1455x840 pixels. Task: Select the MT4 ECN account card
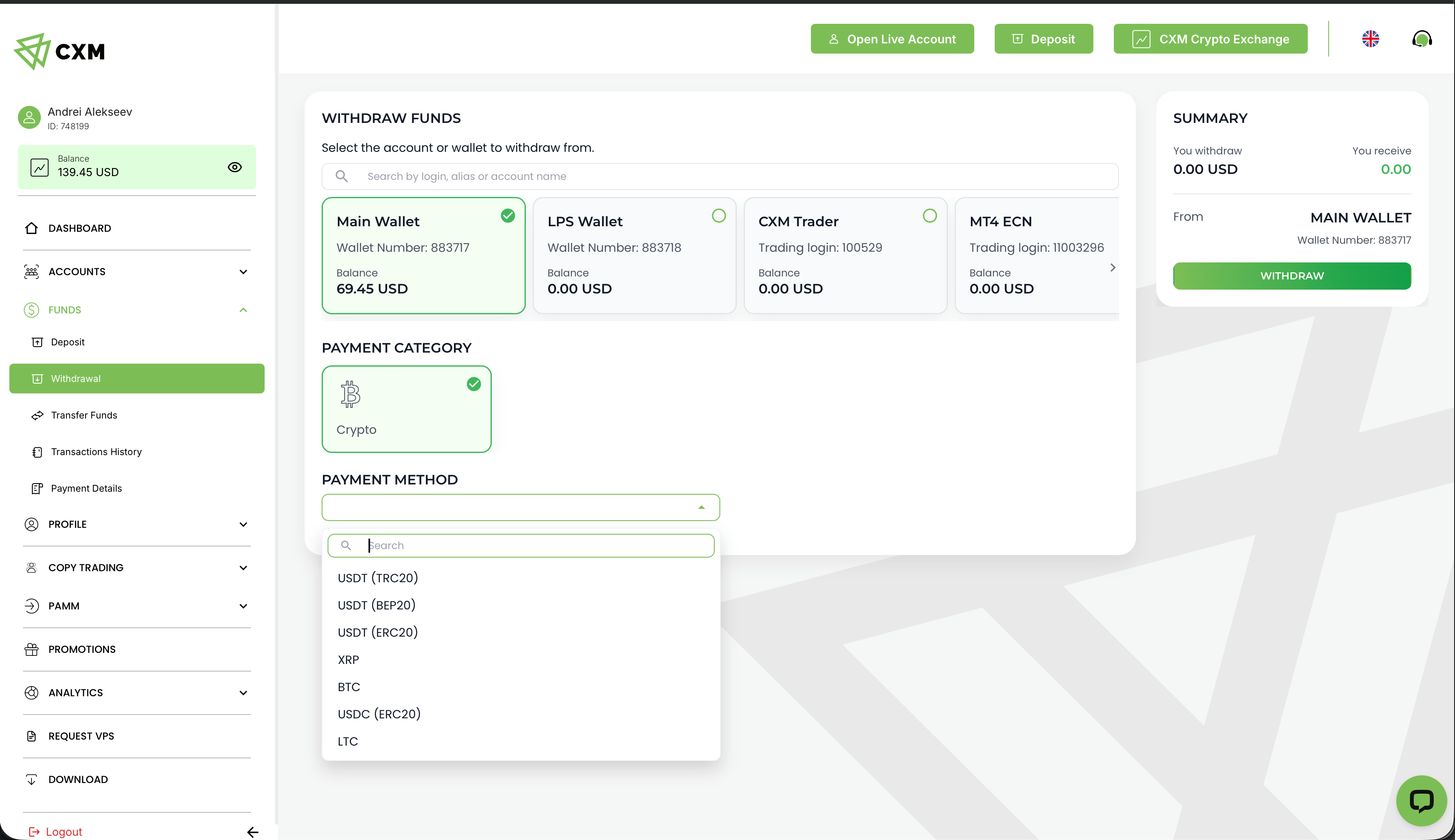1036,256
